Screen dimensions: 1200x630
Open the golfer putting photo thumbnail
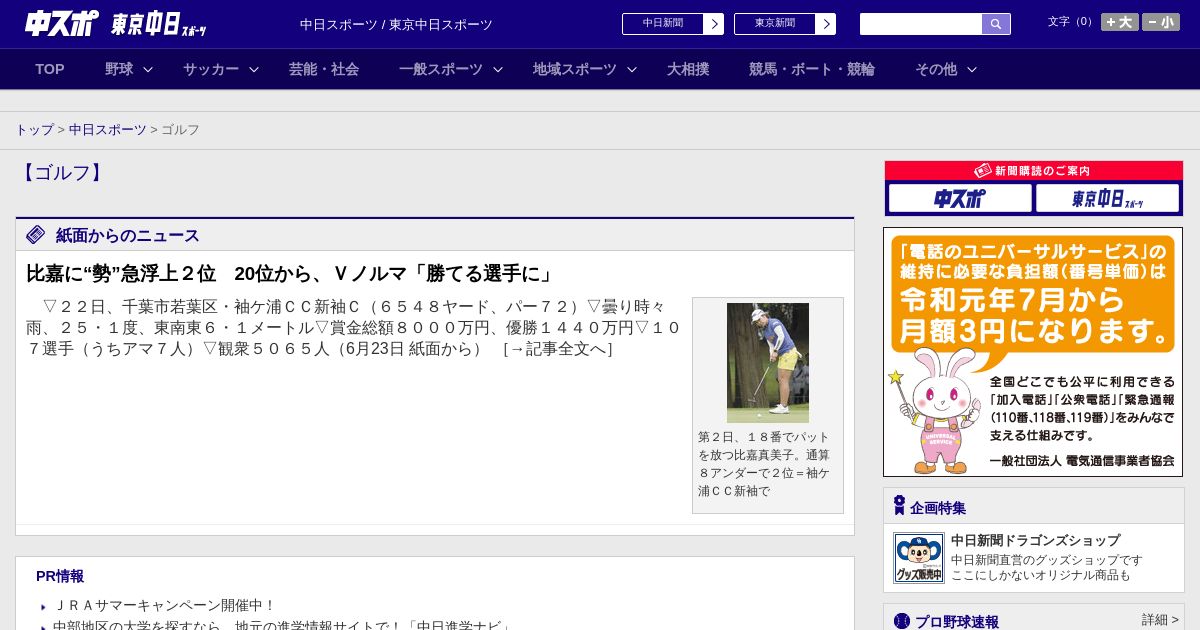coord(768,362)
